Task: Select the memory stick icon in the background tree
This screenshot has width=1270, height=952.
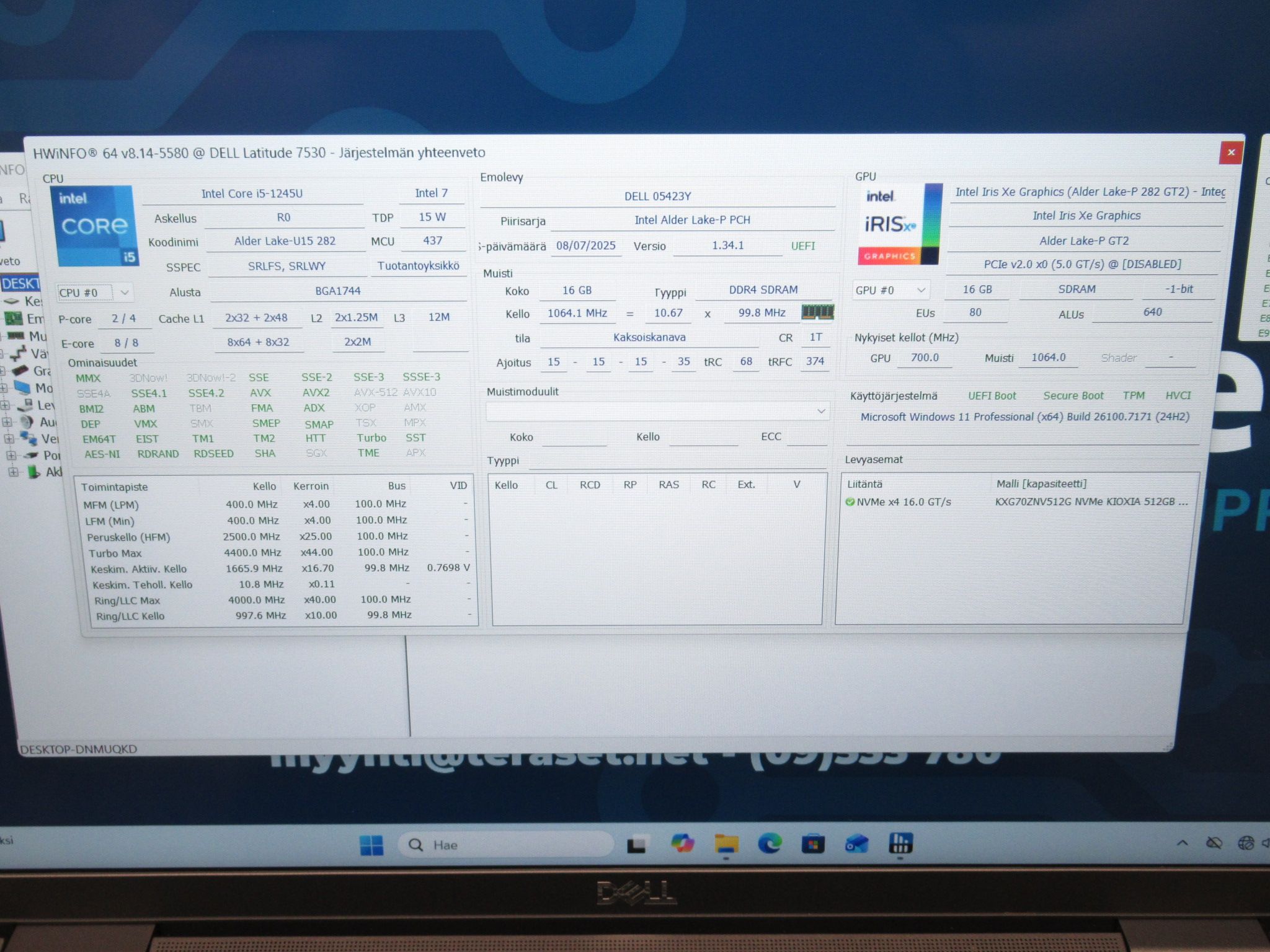Action: pyautogui.click(x=15, y=336)
